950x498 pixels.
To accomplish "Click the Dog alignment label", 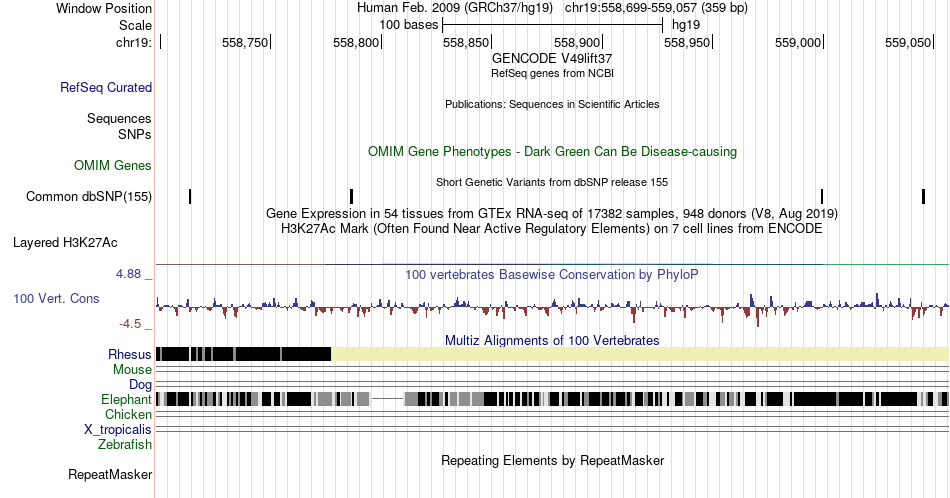I will pos(141,385).
